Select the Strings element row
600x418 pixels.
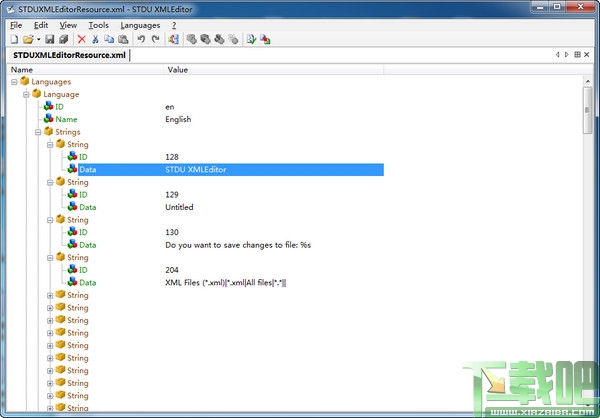(x=68, y=132)
